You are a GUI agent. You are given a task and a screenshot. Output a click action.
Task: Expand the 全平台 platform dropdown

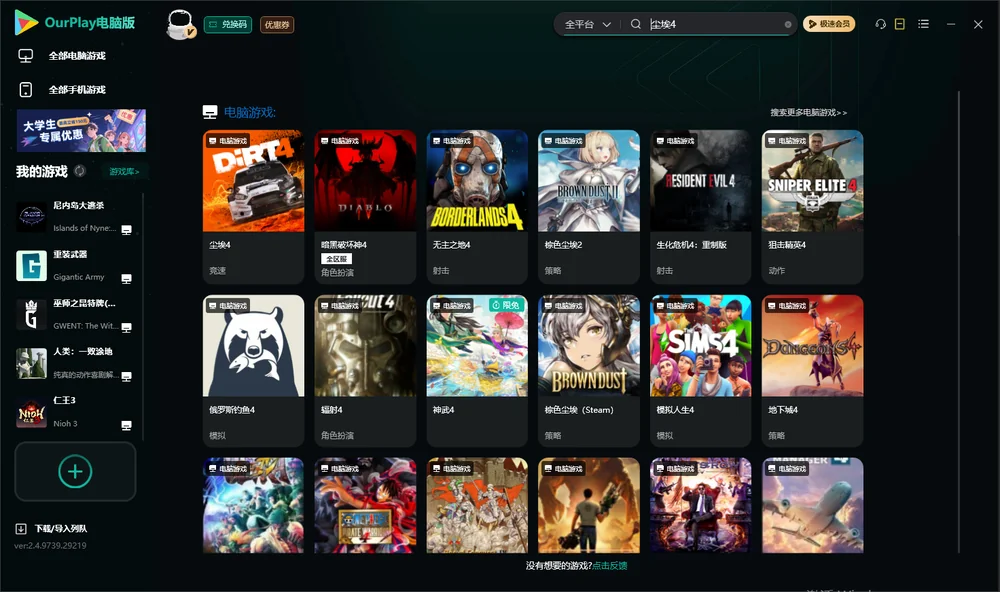coord(587,24)
